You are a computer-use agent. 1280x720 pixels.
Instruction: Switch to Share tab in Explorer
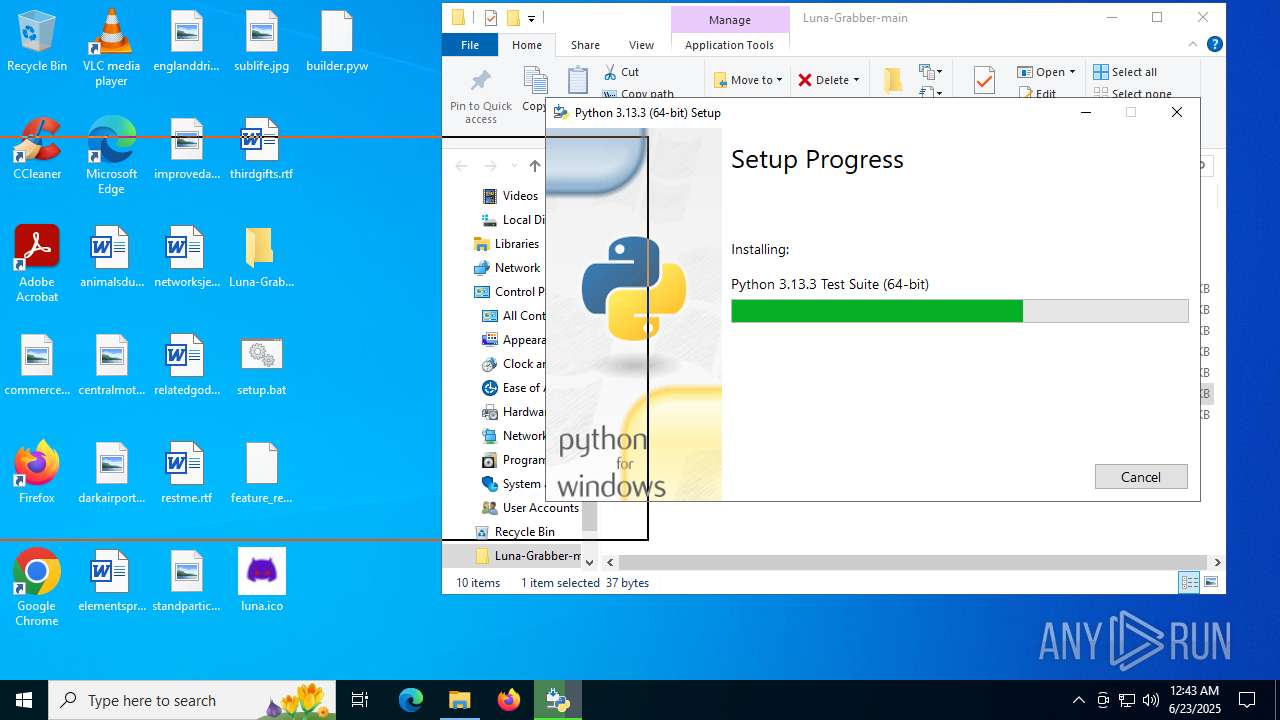(x=585, y=45)
